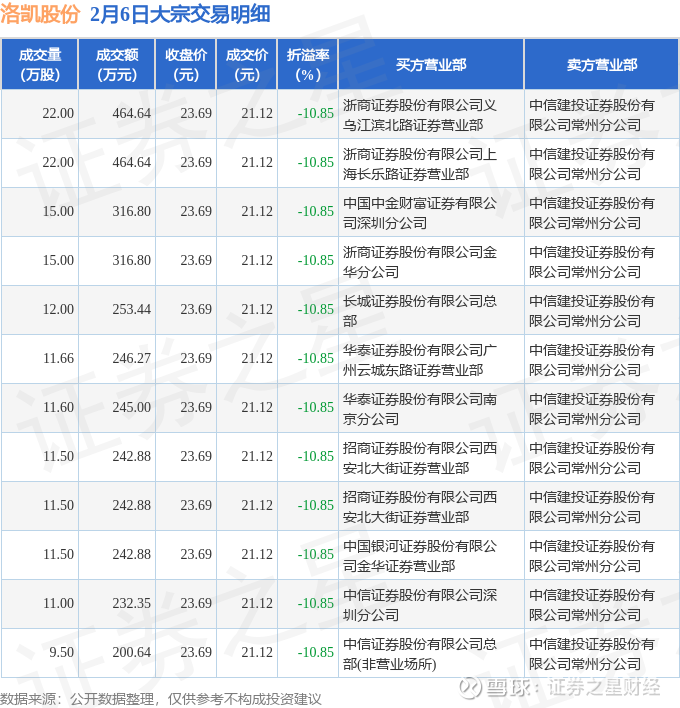Image resolution: width=680 pixels, height=708 pixels.
Task: Select the 成交额(万元) column header
Action: click(x=117, y=65)
